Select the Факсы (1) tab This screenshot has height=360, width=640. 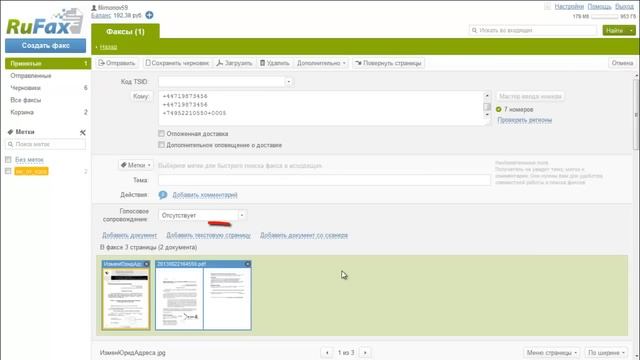point(125,31)
